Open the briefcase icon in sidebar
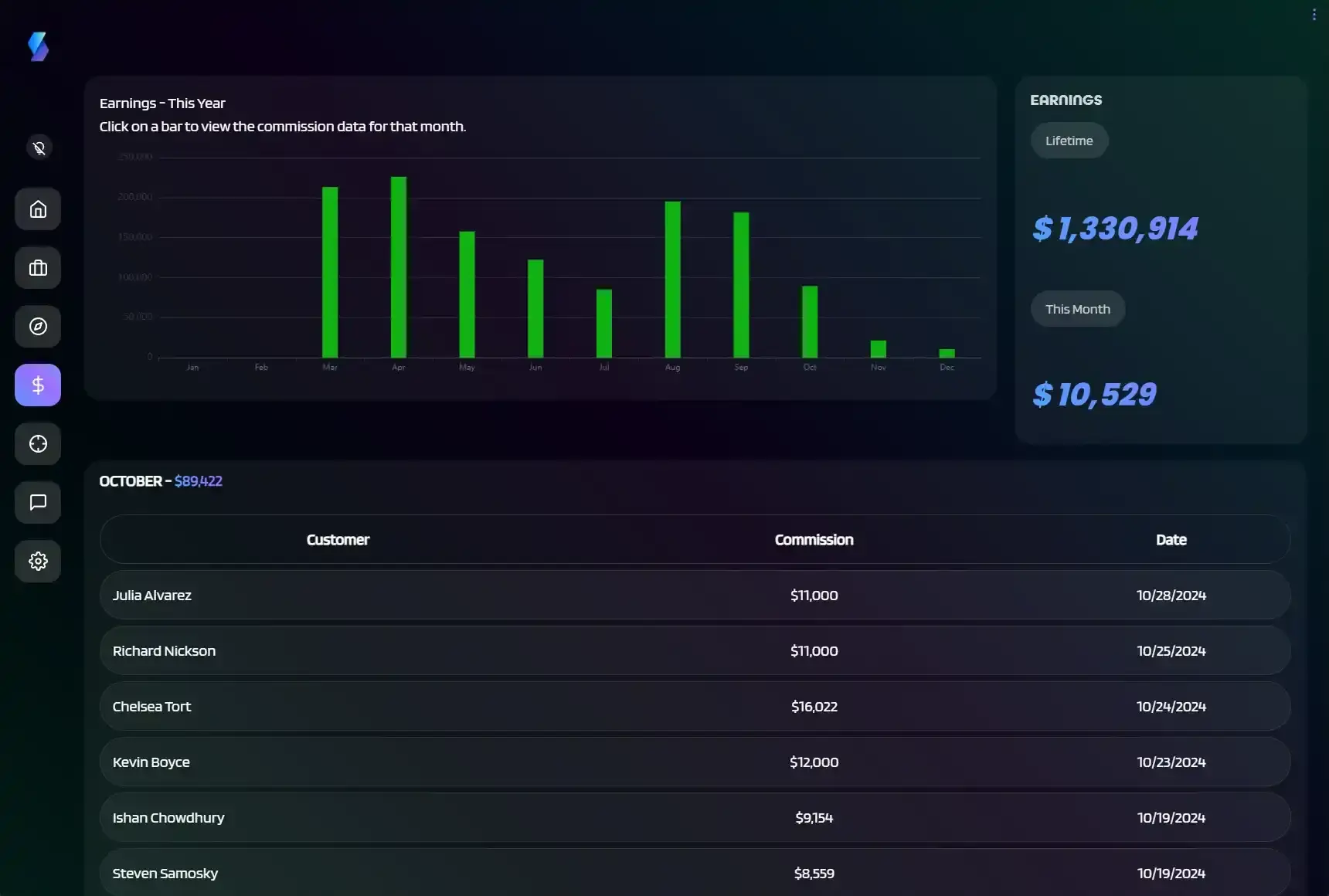1329x896 pixels. (x=38, y=268)
